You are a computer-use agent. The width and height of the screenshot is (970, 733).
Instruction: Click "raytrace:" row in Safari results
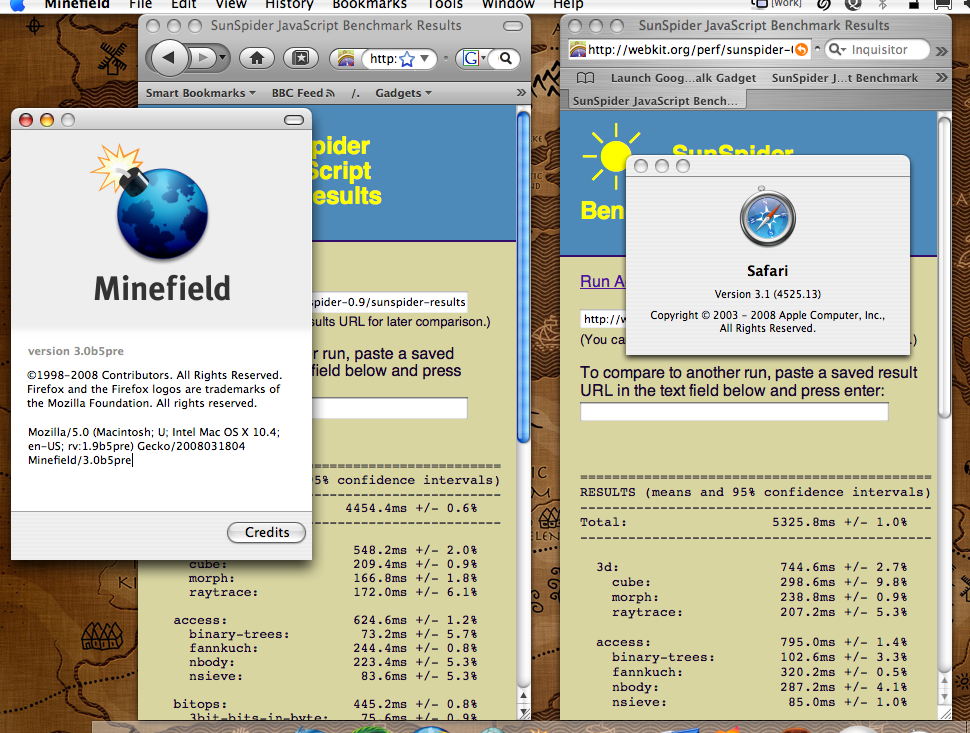[759, 612]
